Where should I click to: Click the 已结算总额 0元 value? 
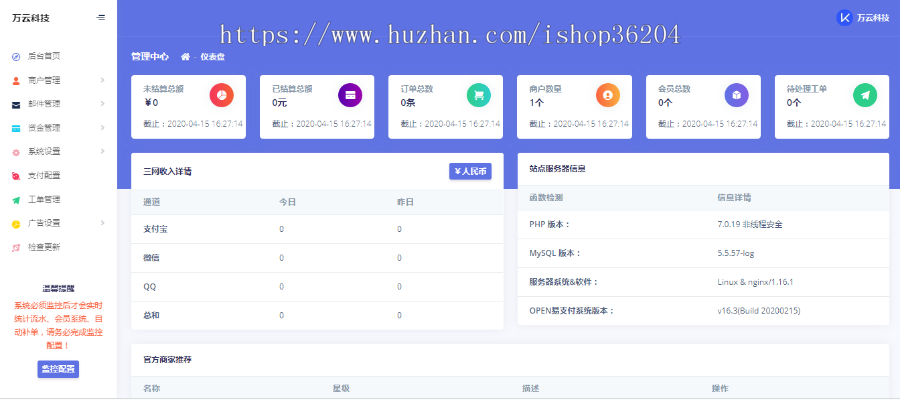coord(280,103)
